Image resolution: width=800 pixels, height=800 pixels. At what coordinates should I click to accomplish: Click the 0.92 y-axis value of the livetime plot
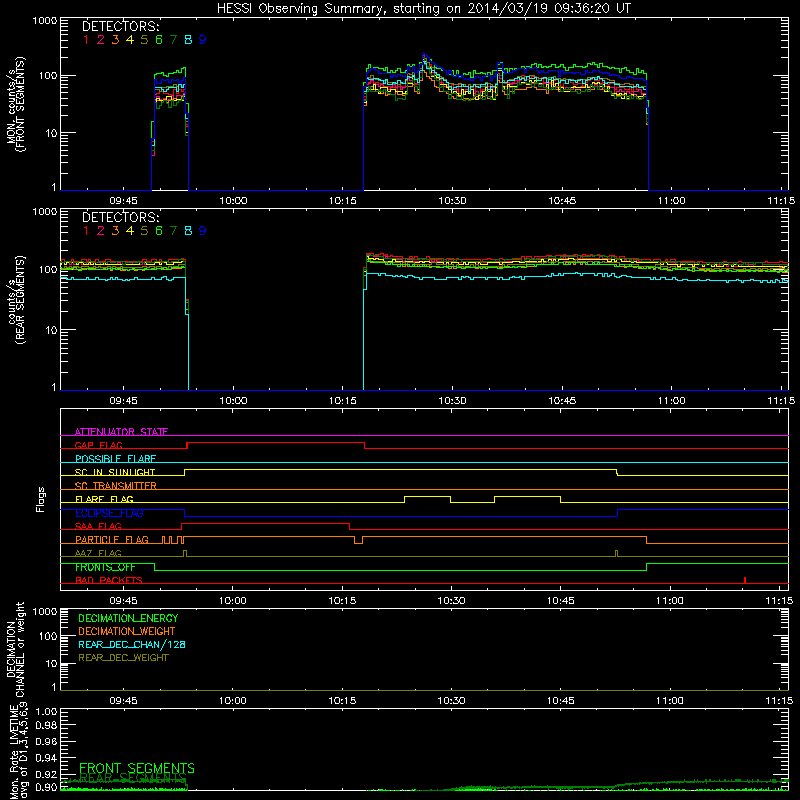47,774
